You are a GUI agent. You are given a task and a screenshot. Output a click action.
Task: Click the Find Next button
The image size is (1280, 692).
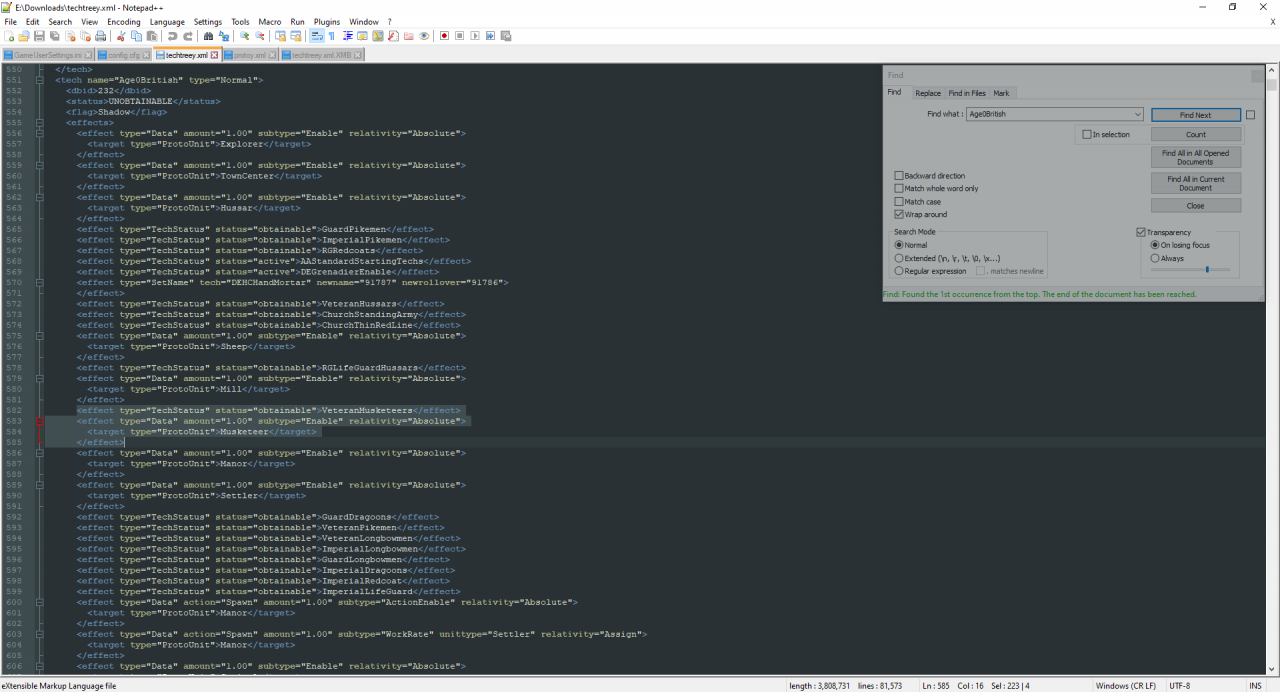tap(1195, 115)
